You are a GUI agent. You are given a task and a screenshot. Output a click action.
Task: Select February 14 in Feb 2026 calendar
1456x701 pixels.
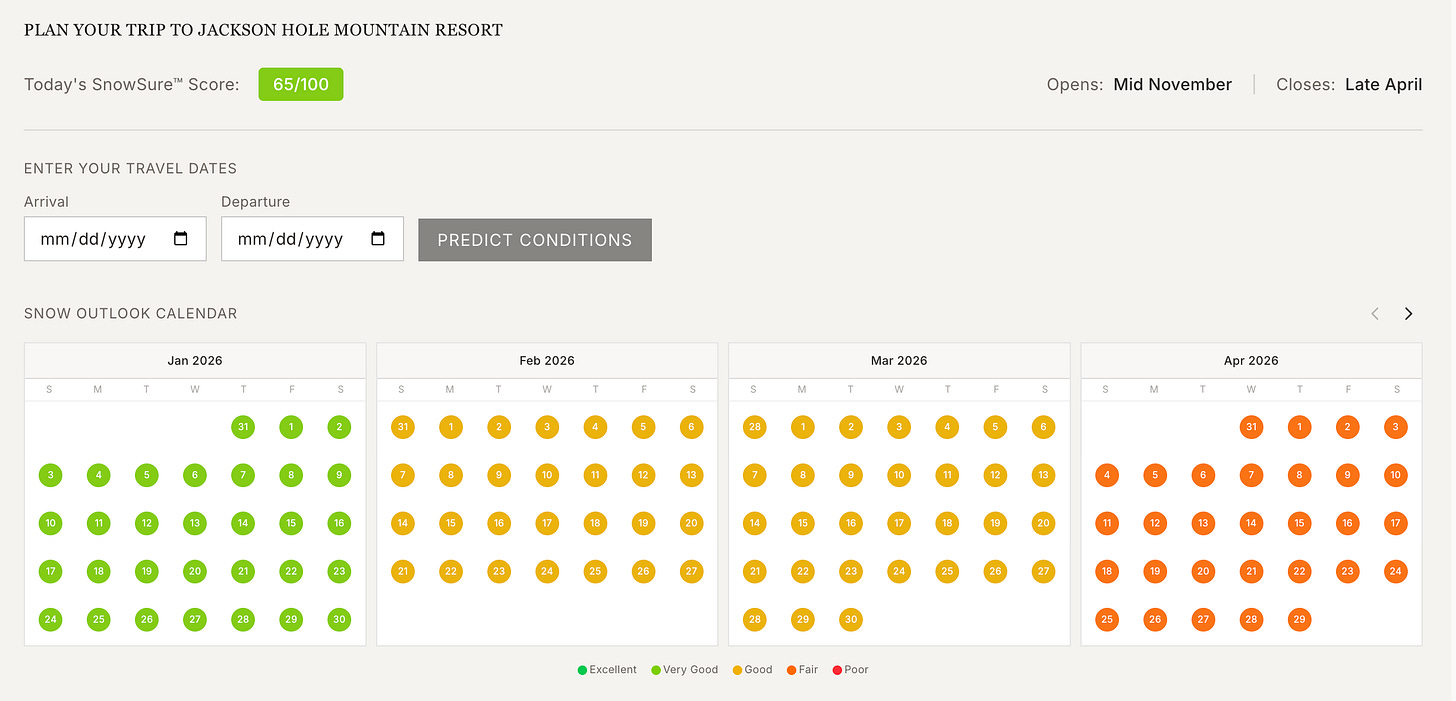pyautogui.click(x=403, y=523)
